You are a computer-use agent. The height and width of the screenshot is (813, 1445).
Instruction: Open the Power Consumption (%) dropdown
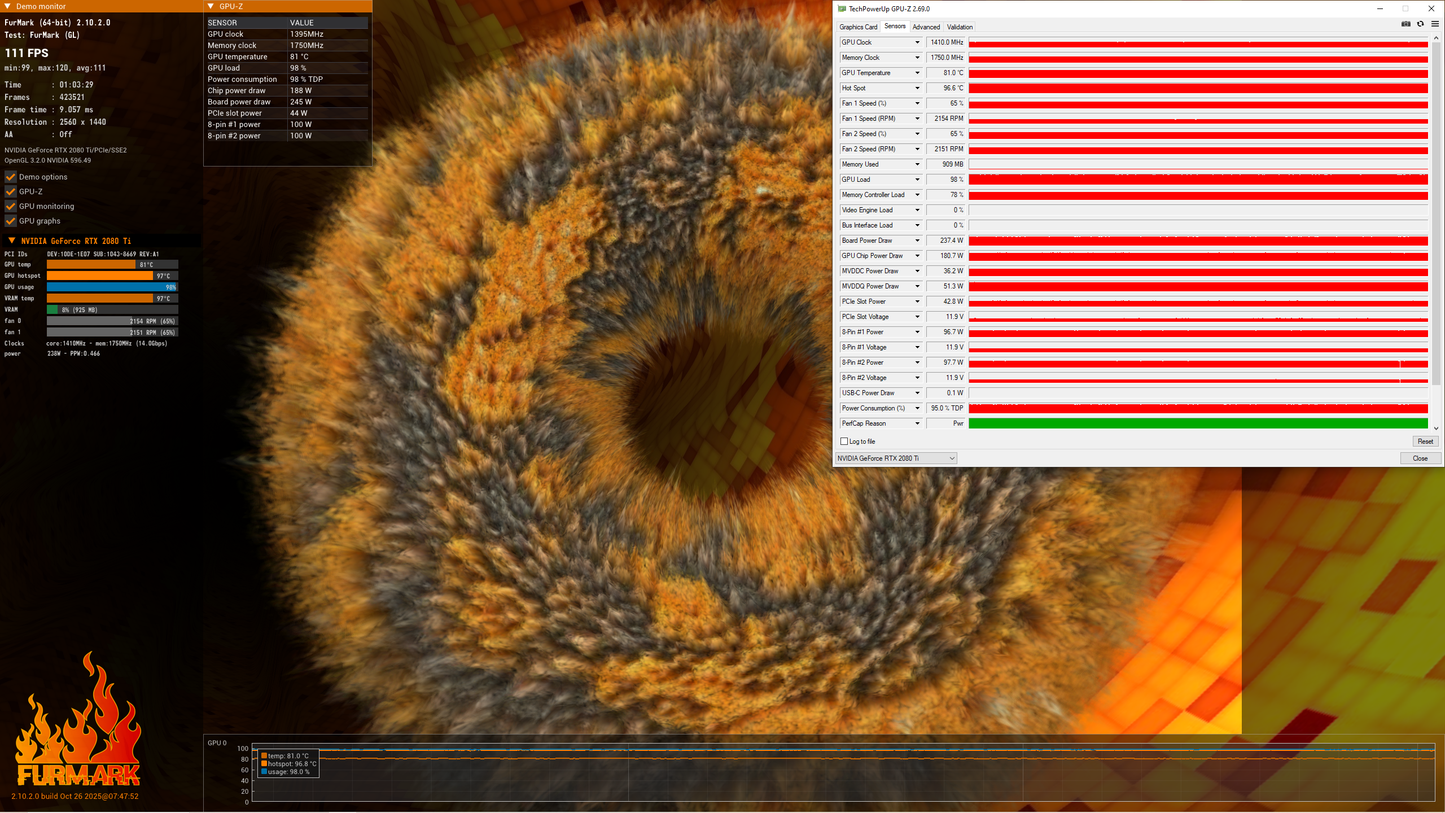(x=917, y=409)
